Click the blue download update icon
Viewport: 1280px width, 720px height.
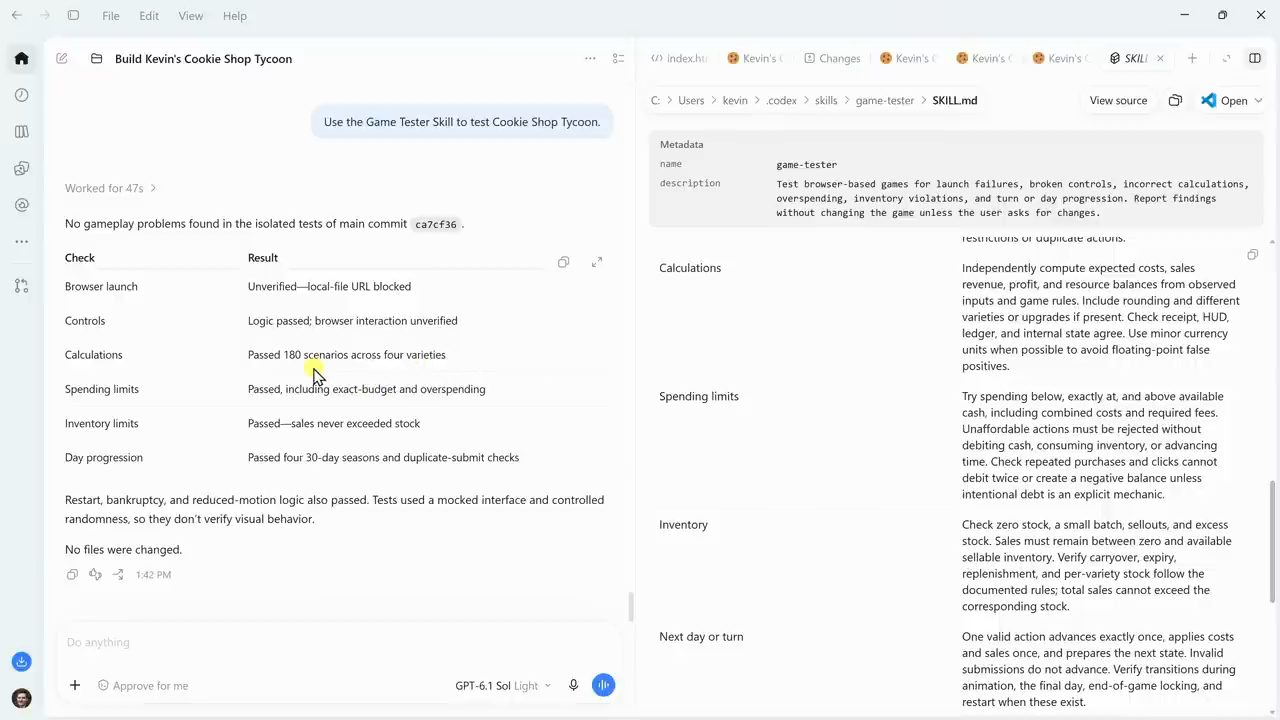coord(21,662)
